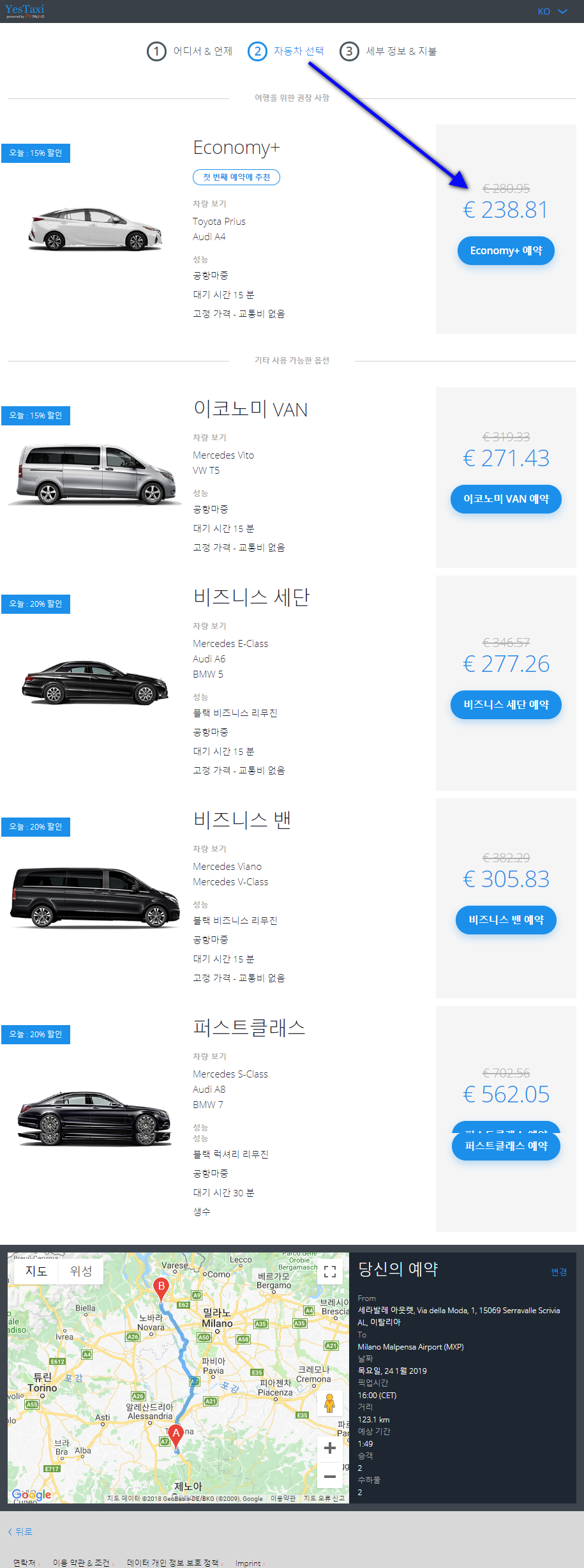The image size is (584, 1568).
Task: Click the 퍼스트클래스 예약 button
Action: coord(506,1146)
